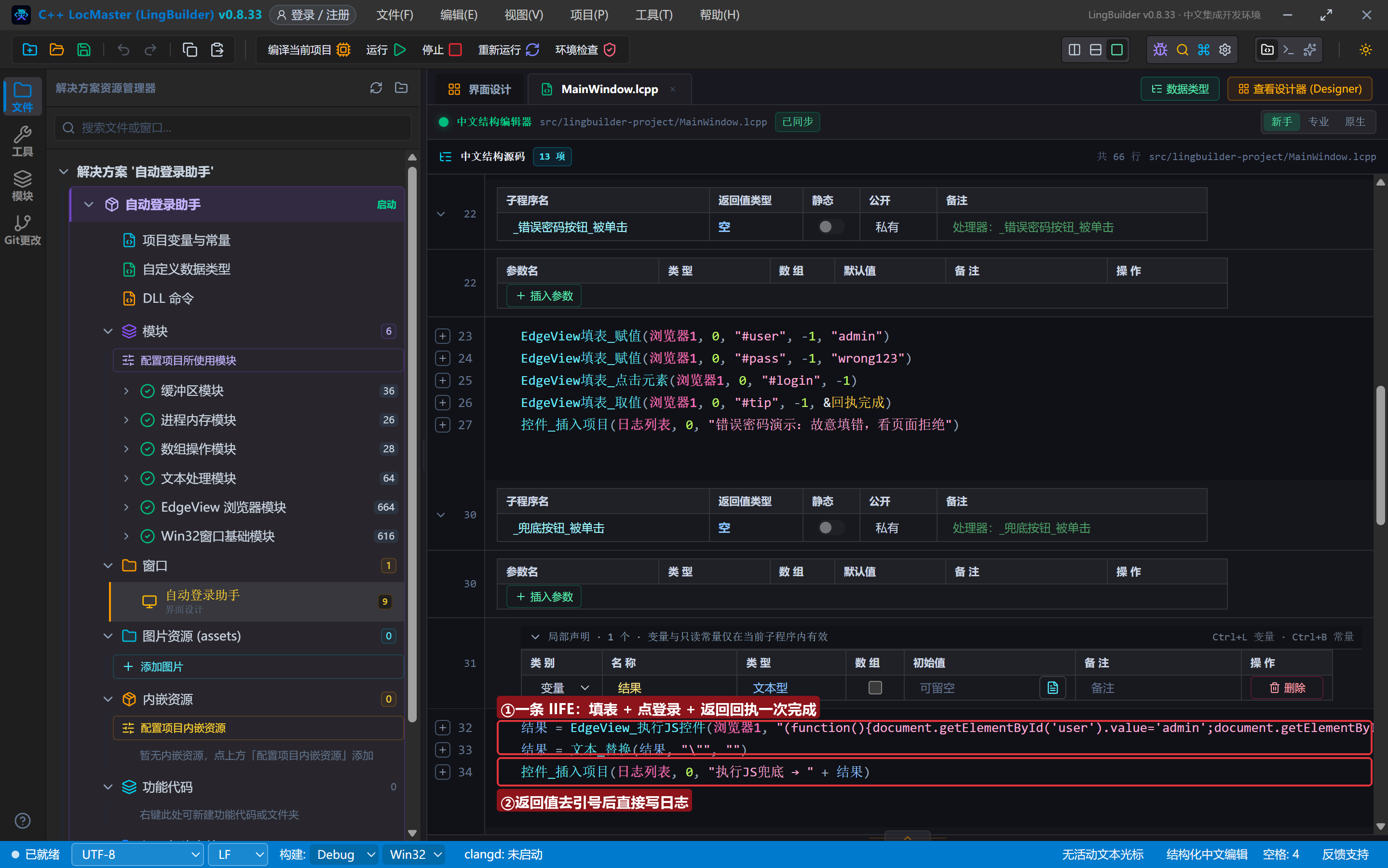This screenshot has width=1388, height=868.
Task: Click the help question mark icon
Action: click(22, 821)
